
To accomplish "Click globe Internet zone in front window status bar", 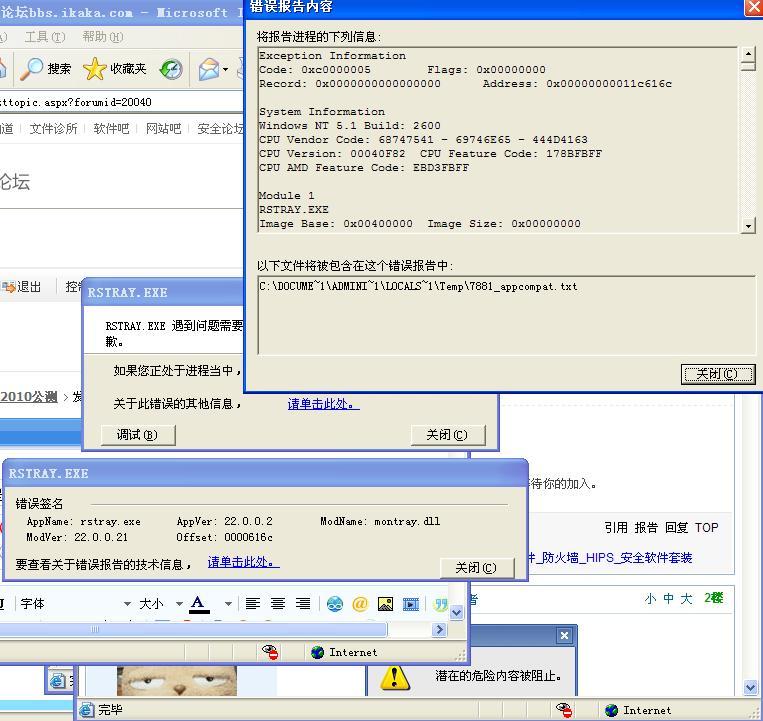I will tap(317, 652).
